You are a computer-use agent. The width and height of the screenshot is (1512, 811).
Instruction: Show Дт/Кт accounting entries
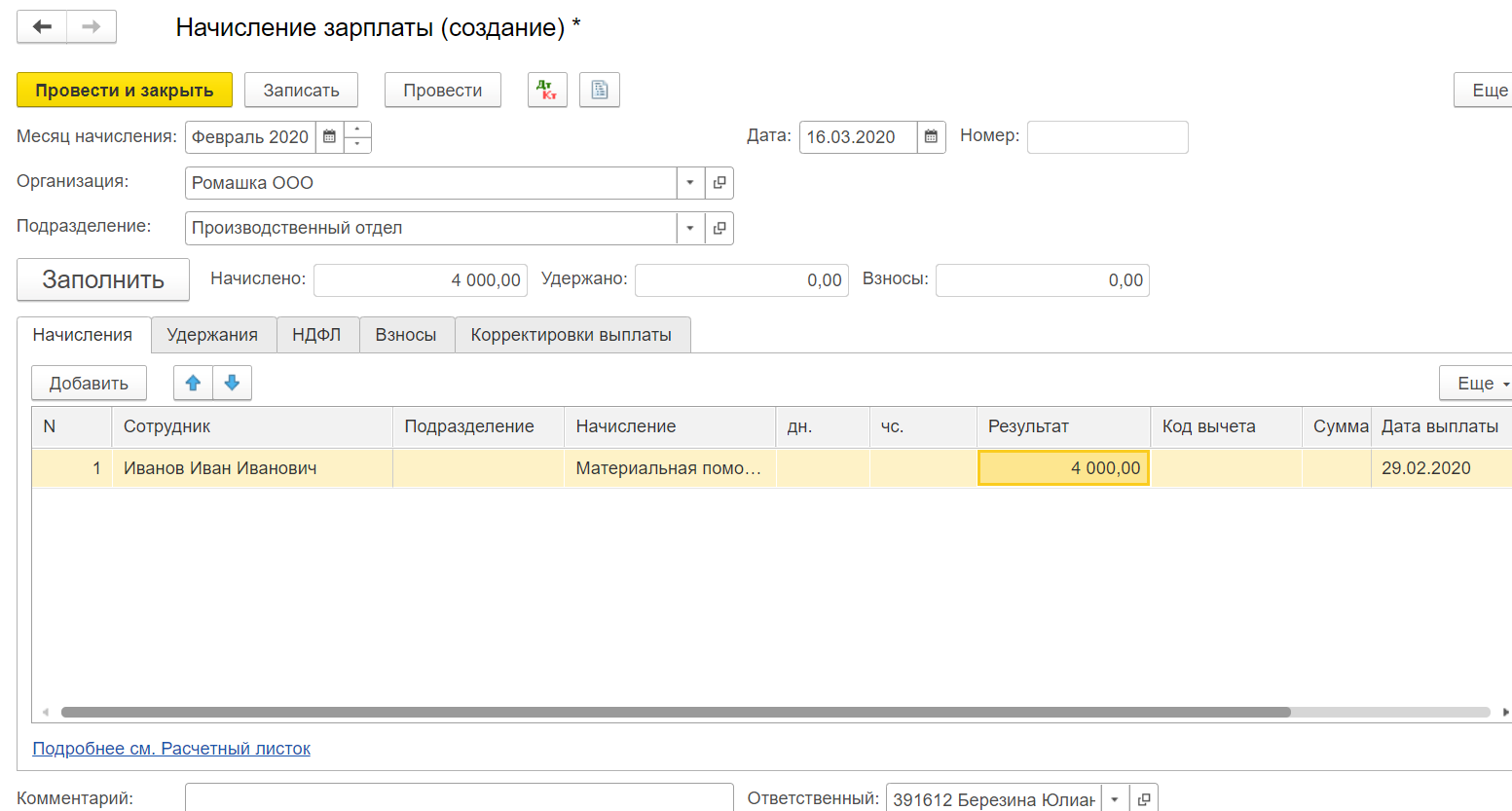[547, 90]
